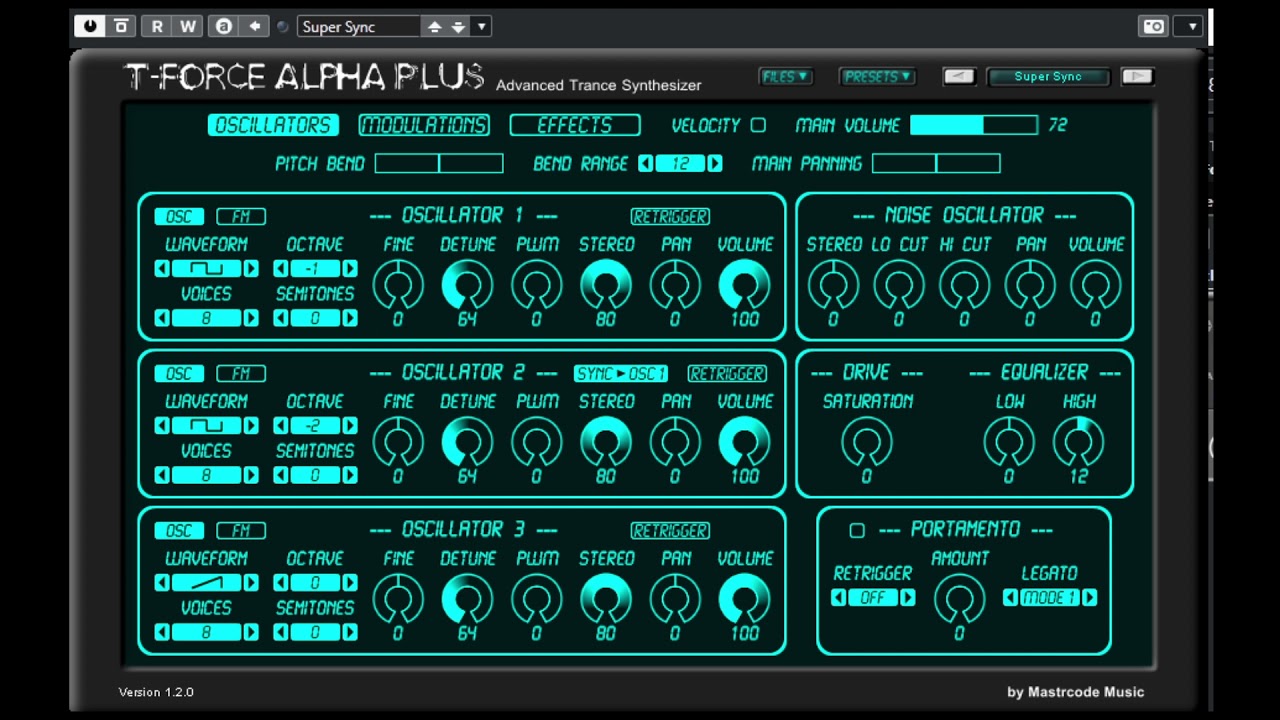Switch to the EFFECTS tab

point(575,125)
